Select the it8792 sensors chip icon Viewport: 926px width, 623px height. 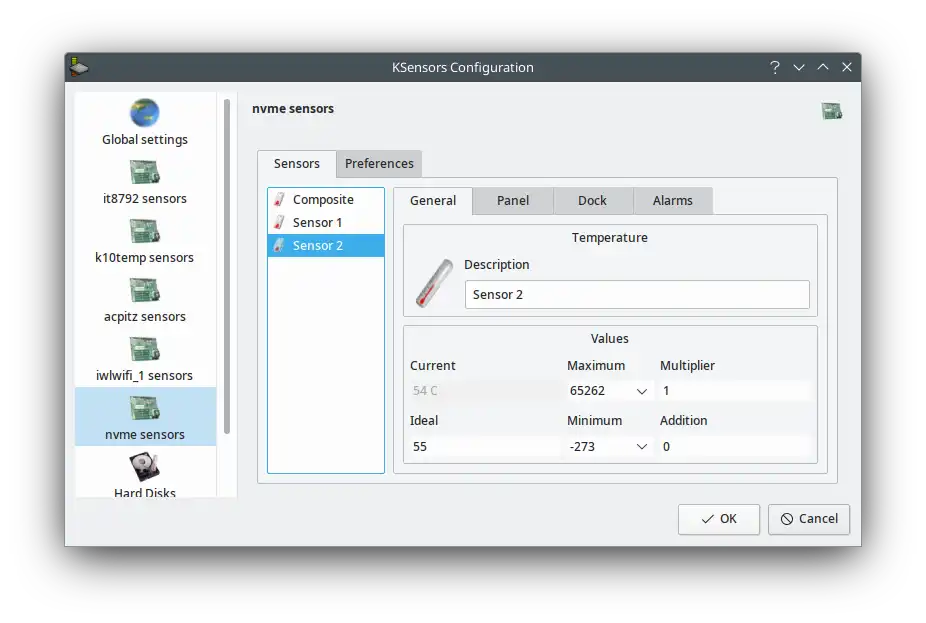[145, 172]
